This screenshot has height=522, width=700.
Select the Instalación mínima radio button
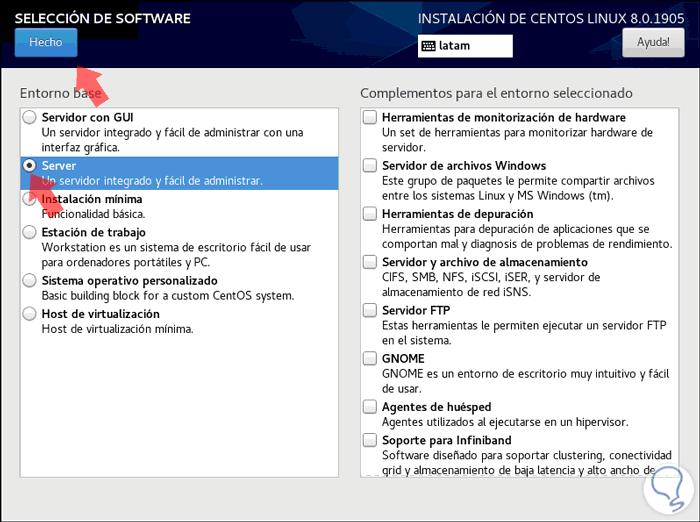(x=29, y=199)
